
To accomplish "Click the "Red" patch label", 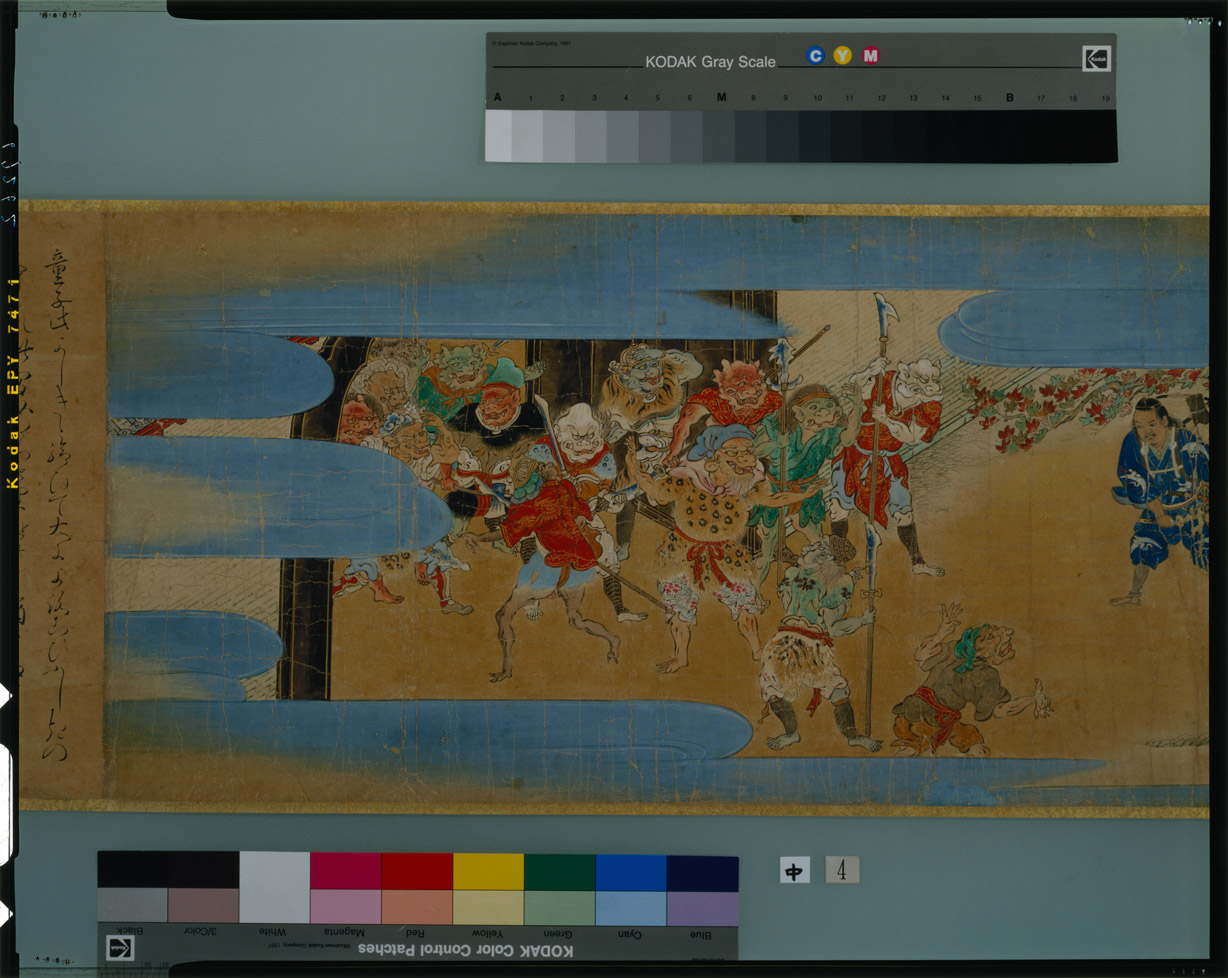I will [x=416, y=931].
